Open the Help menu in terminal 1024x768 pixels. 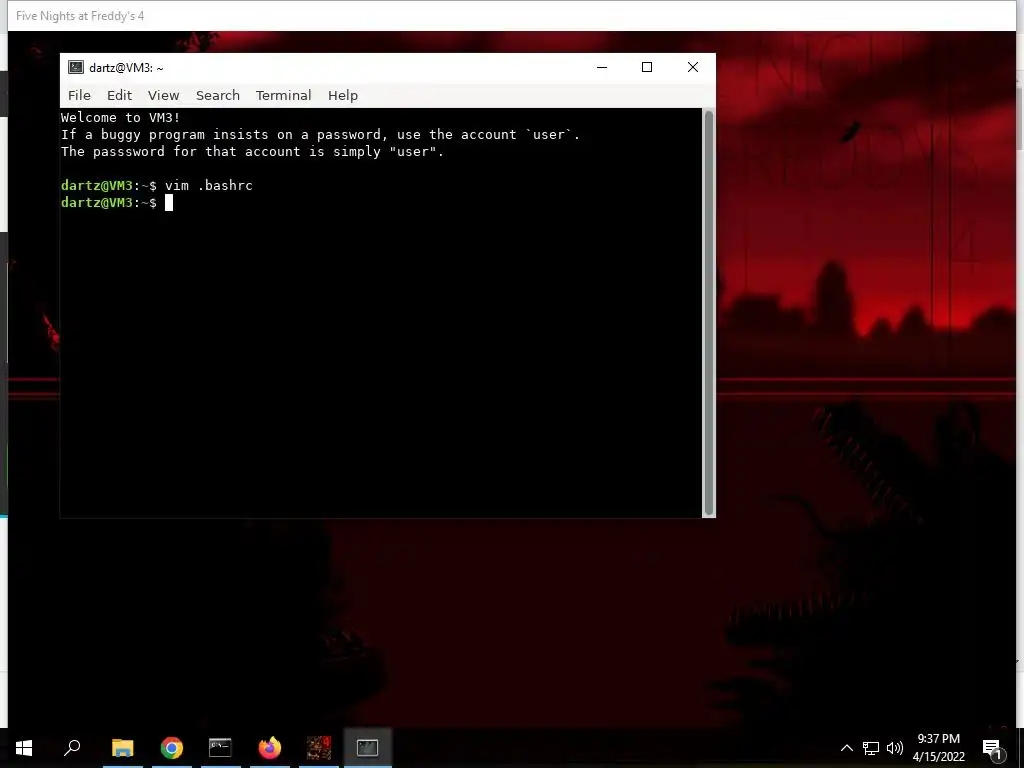pos(343,95)
